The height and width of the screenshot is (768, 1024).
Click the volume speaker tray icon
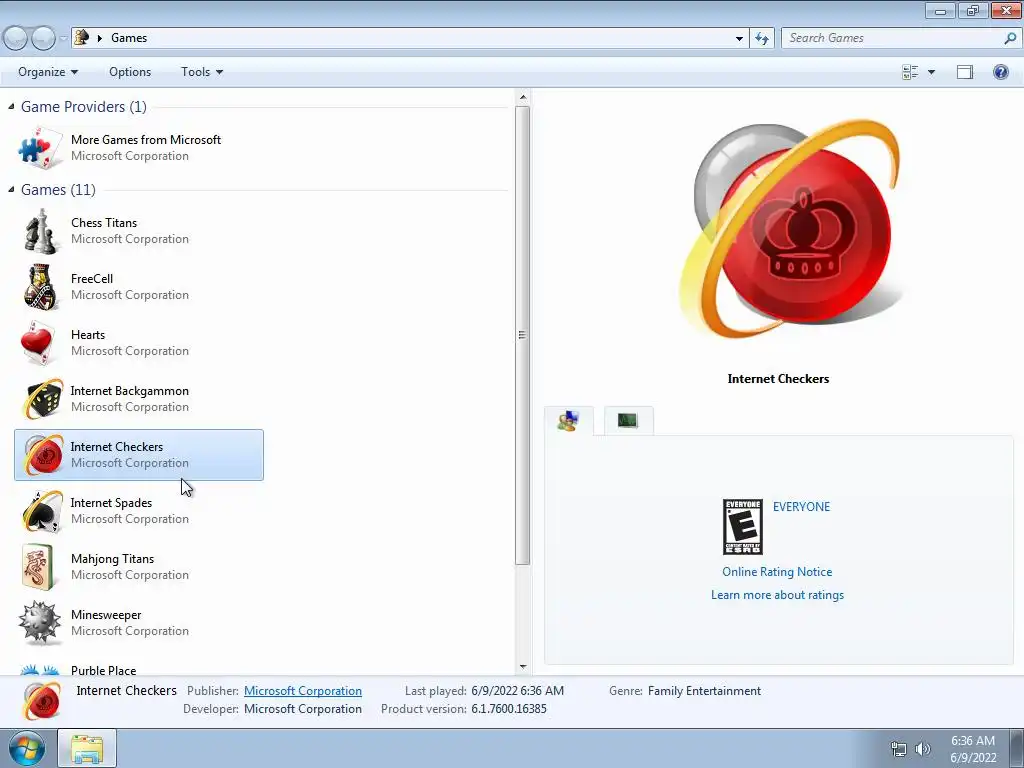[922, 749]
